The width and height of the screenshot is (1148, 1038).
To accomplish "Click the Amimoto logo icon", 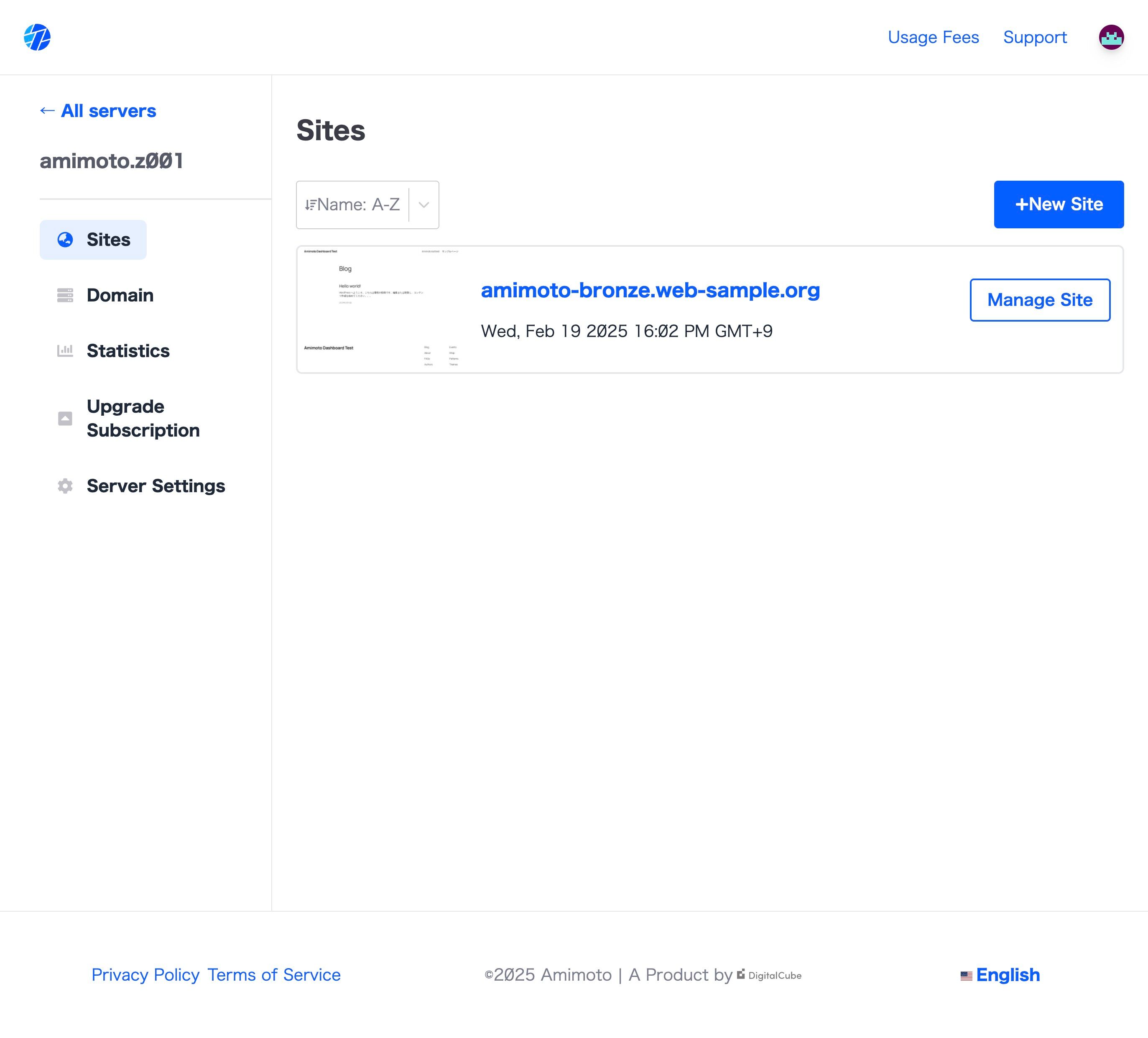I will [x=37, y=37].
